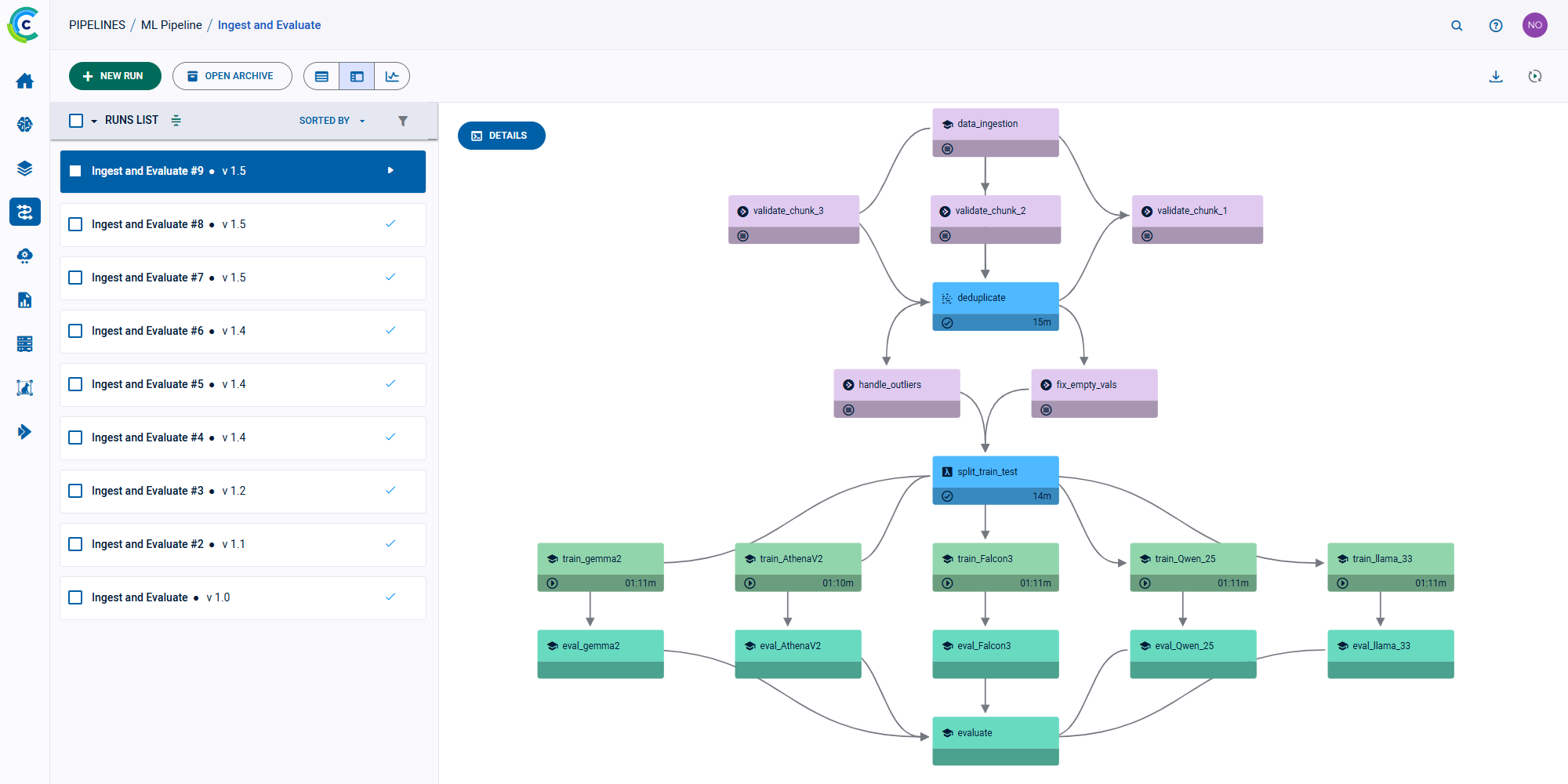Viewport: 1568px width, 784px height.
Task: Switch to metrics graph view
Action: click(392, 76)
